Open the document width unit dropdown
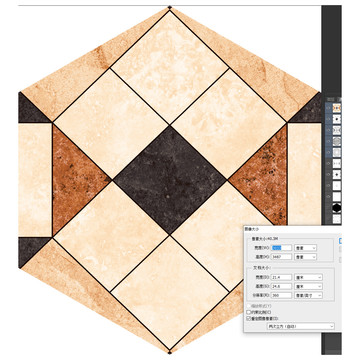Screen dimensions: 360x360 click(308, 277)
